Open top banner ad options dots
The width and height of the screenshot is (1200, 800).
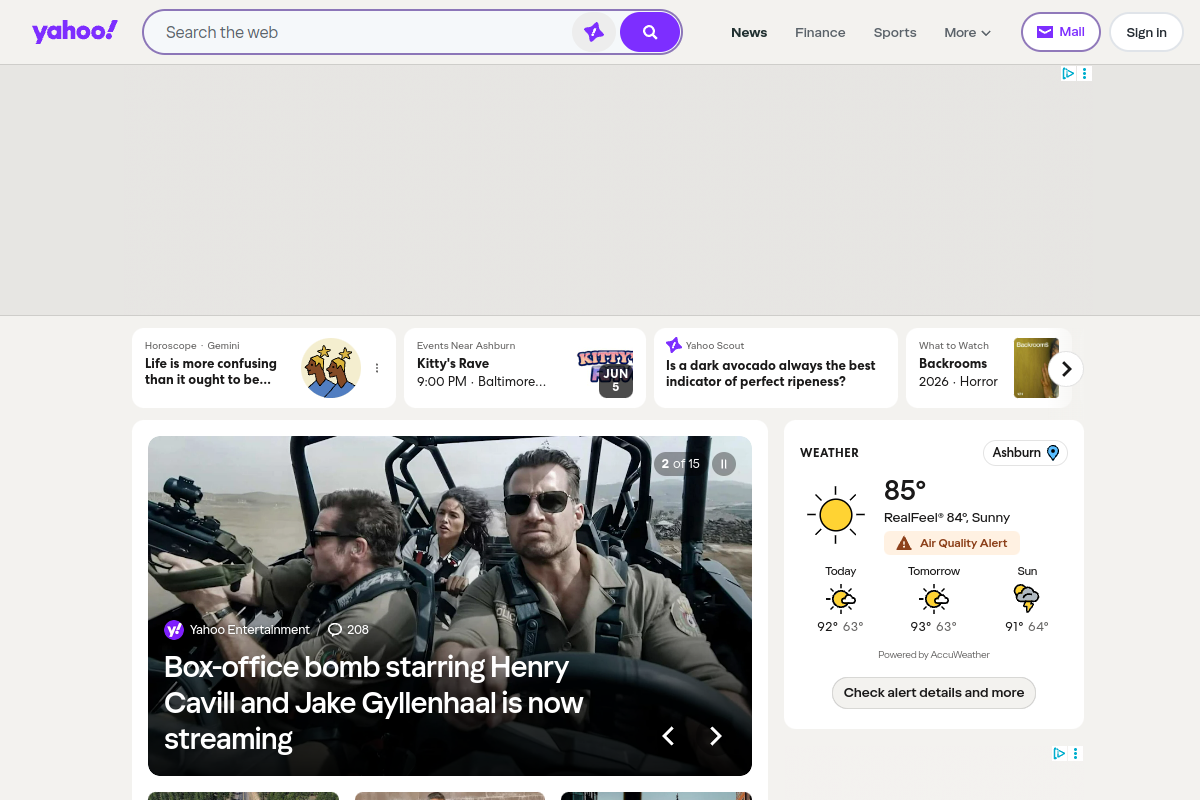[1085, 73]
